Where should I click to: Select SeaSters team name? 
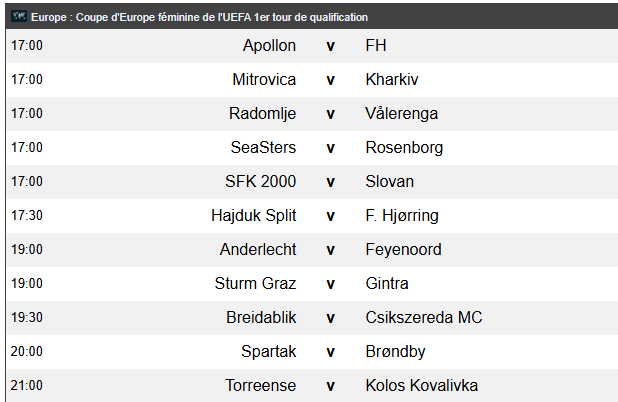point(263,148)
